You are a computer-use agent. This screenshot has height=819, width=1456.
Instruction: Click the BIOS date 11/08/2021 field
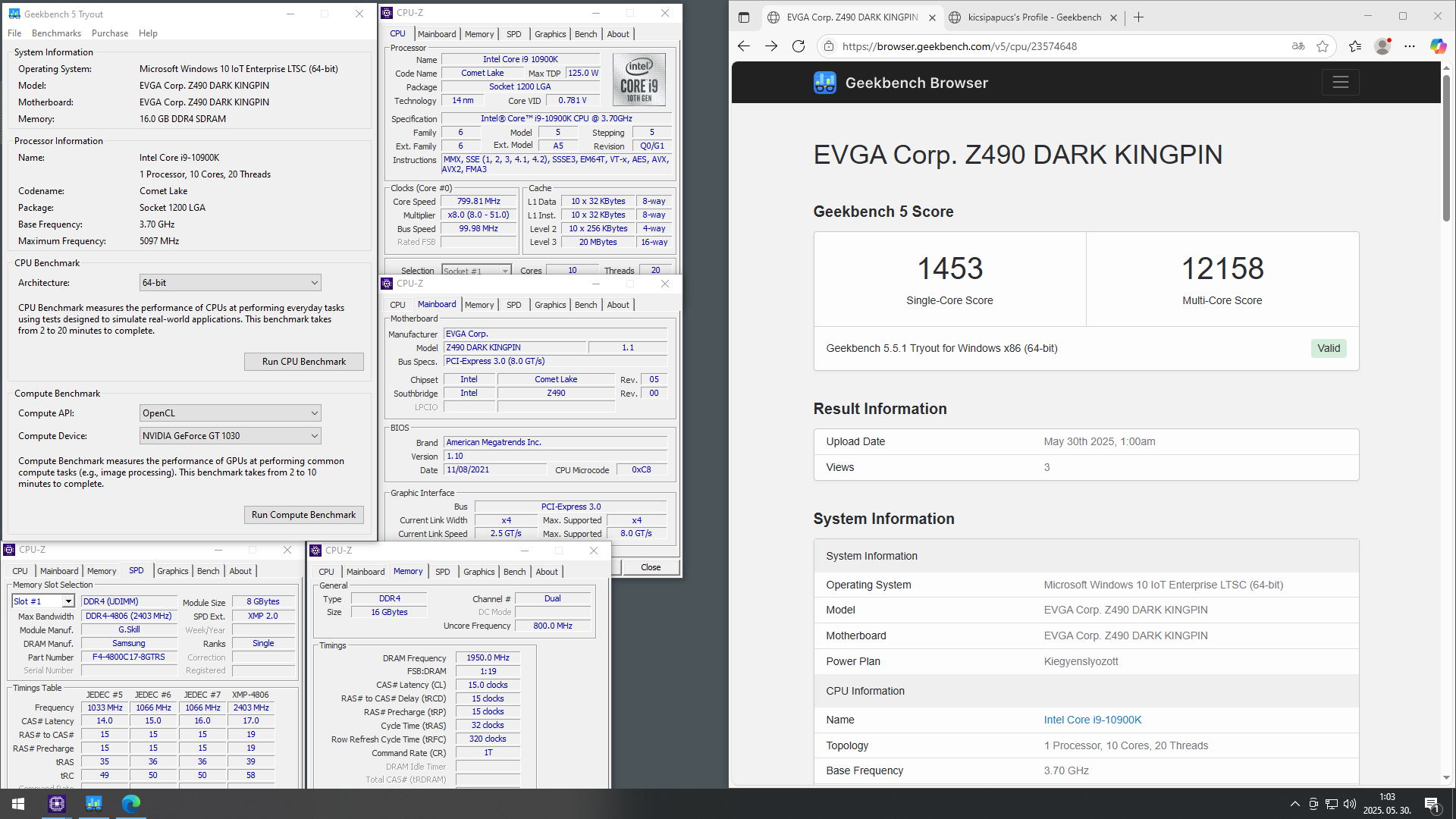click(495, 470)
